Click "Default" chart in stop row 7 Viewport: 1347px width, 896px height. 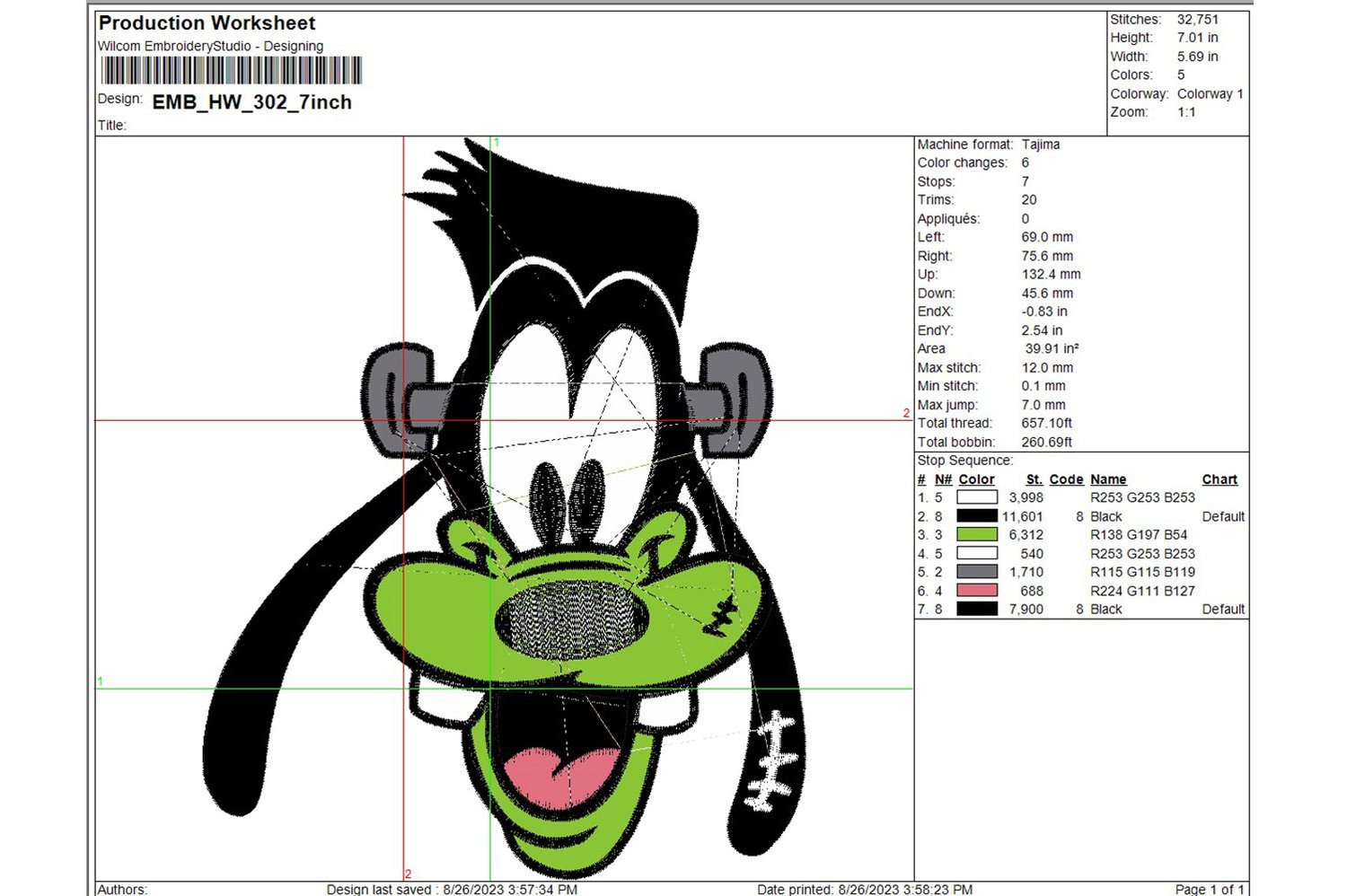1224,609
